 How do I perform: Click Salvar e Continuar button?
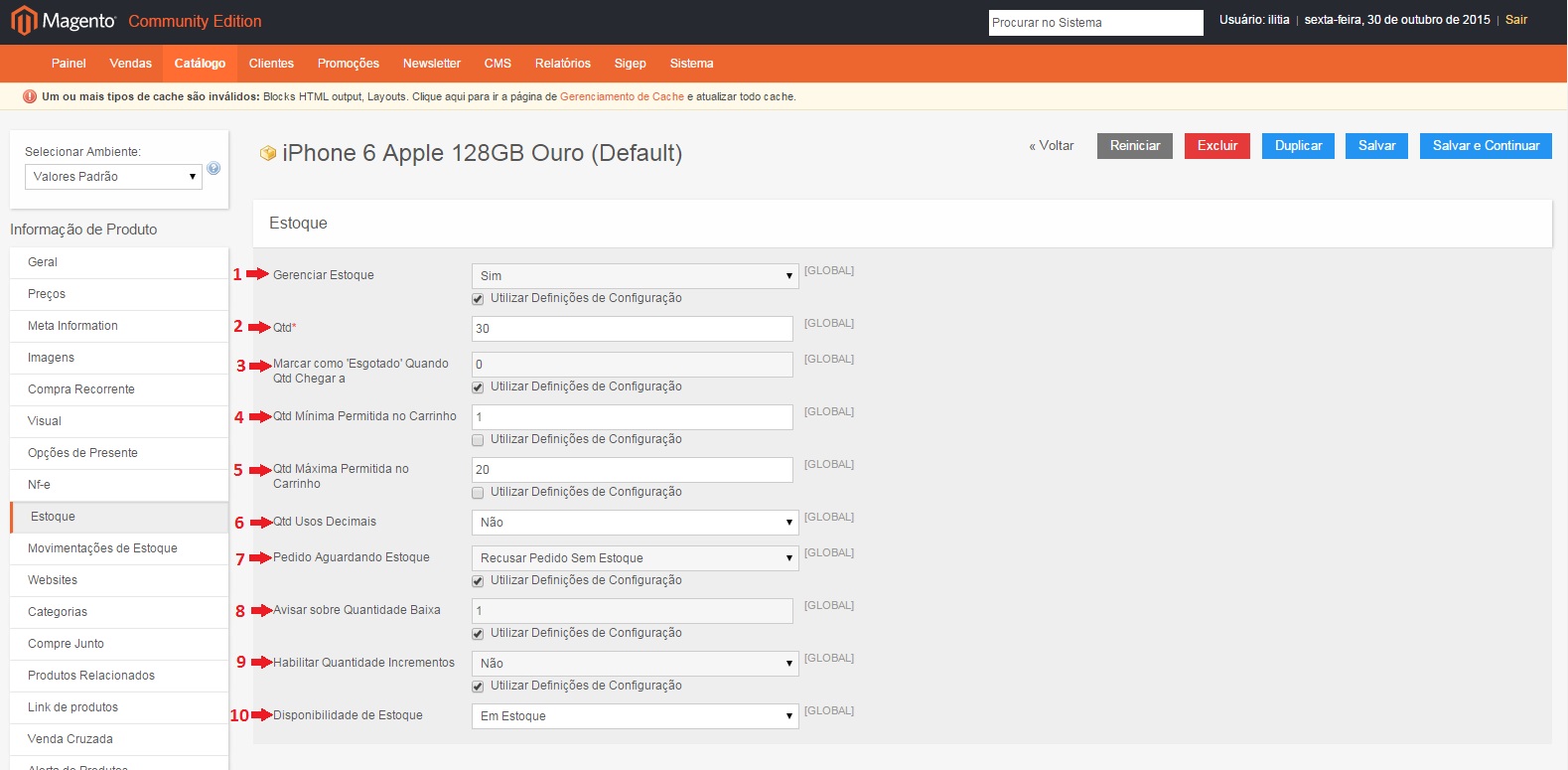(x=1486, y=146)
